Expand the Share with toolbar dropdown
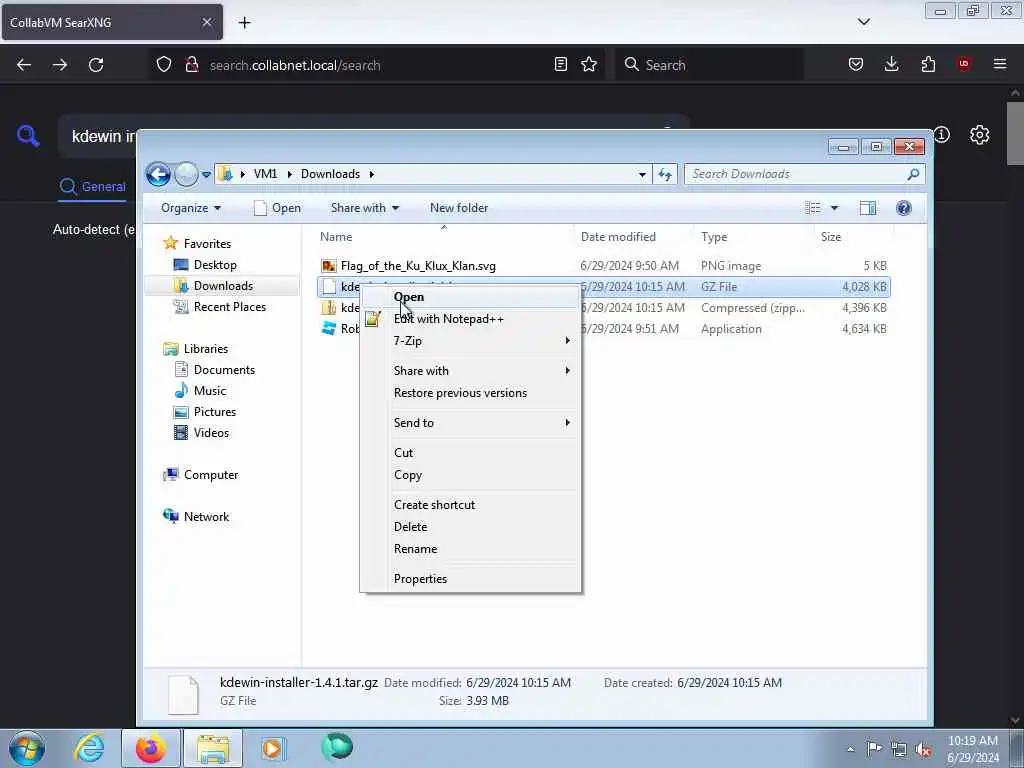The image size is (1024, 768). [x=364, y=208]
